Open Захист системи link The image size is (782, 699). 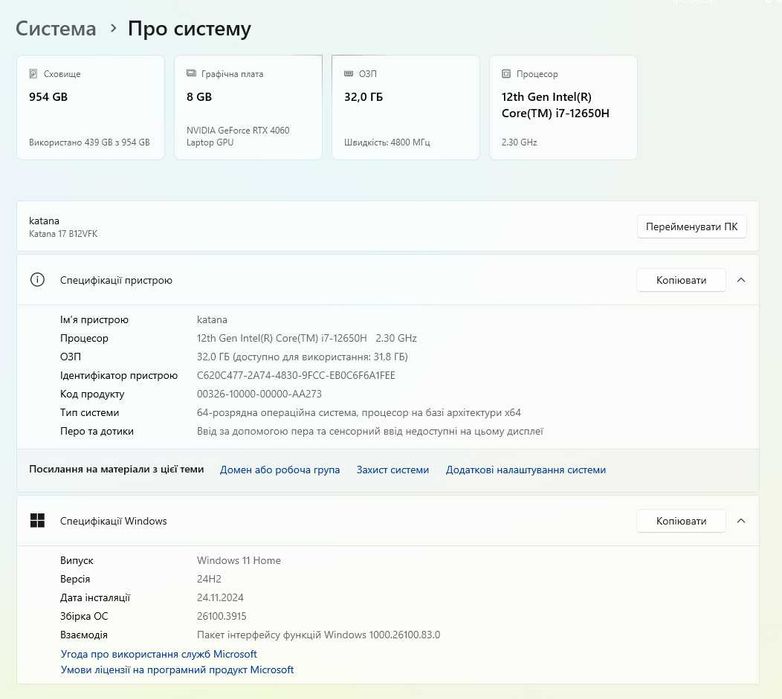pyautogui.click(x=393, y=470)
